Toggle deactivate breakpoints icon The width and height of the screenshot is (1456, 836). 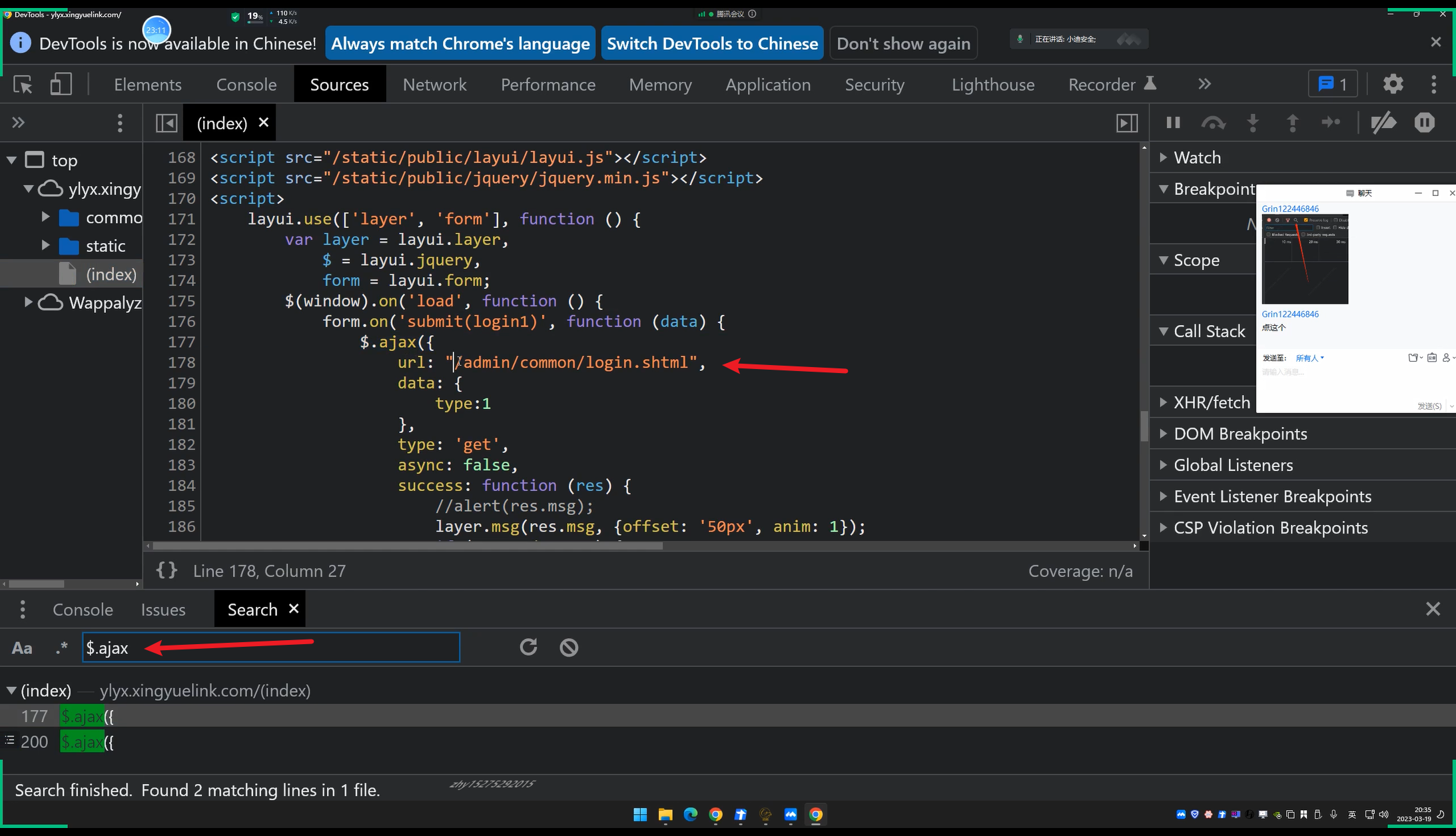point(1383,123)
